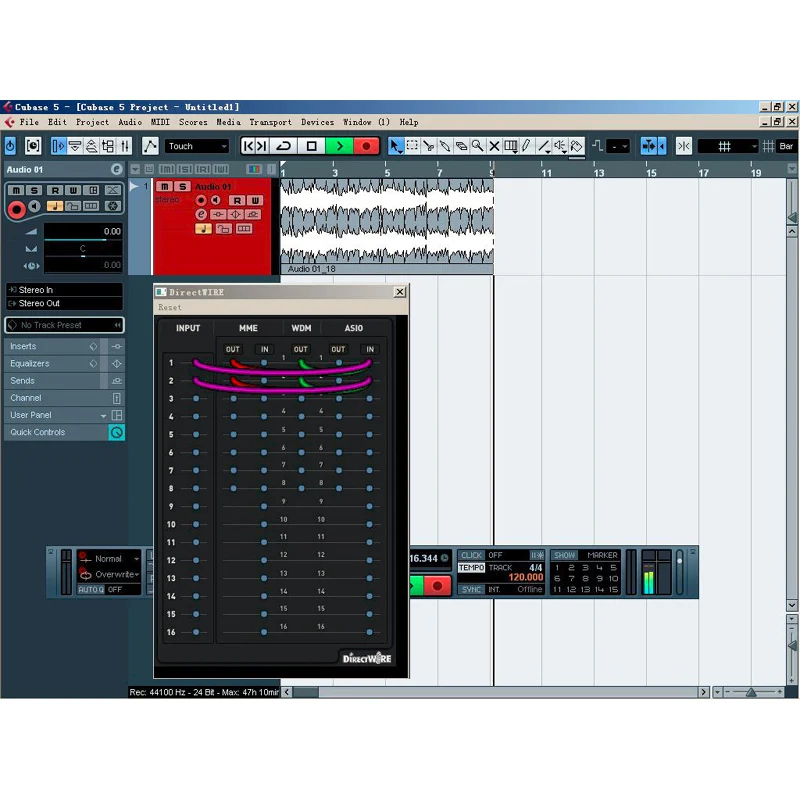Open the Transport menu
Screen dimensions: 800x800
(x=270, y=122)
